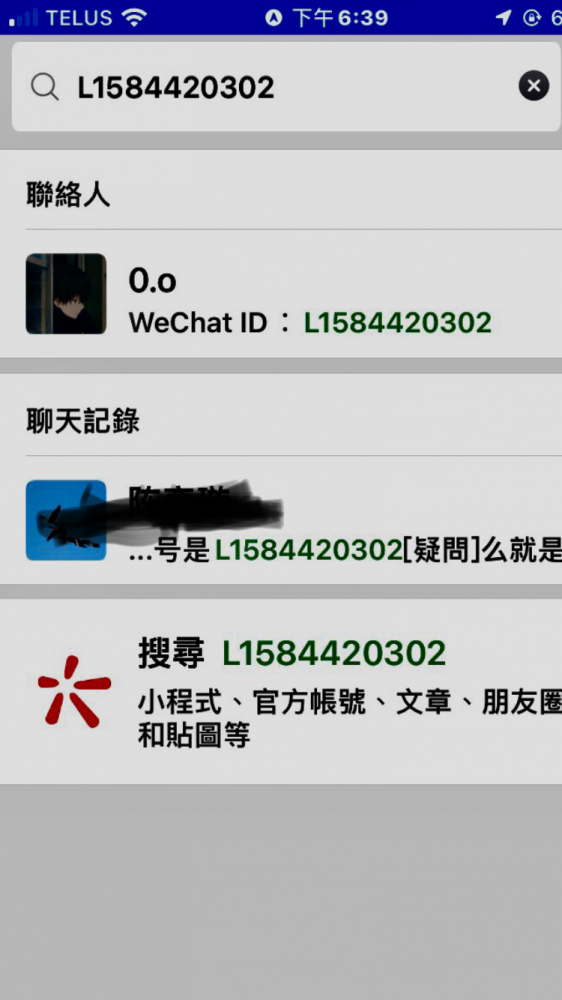Tap the magnifying glass search icon
Viewport: 562px width, 1000px height.
(x=45, y=87)
